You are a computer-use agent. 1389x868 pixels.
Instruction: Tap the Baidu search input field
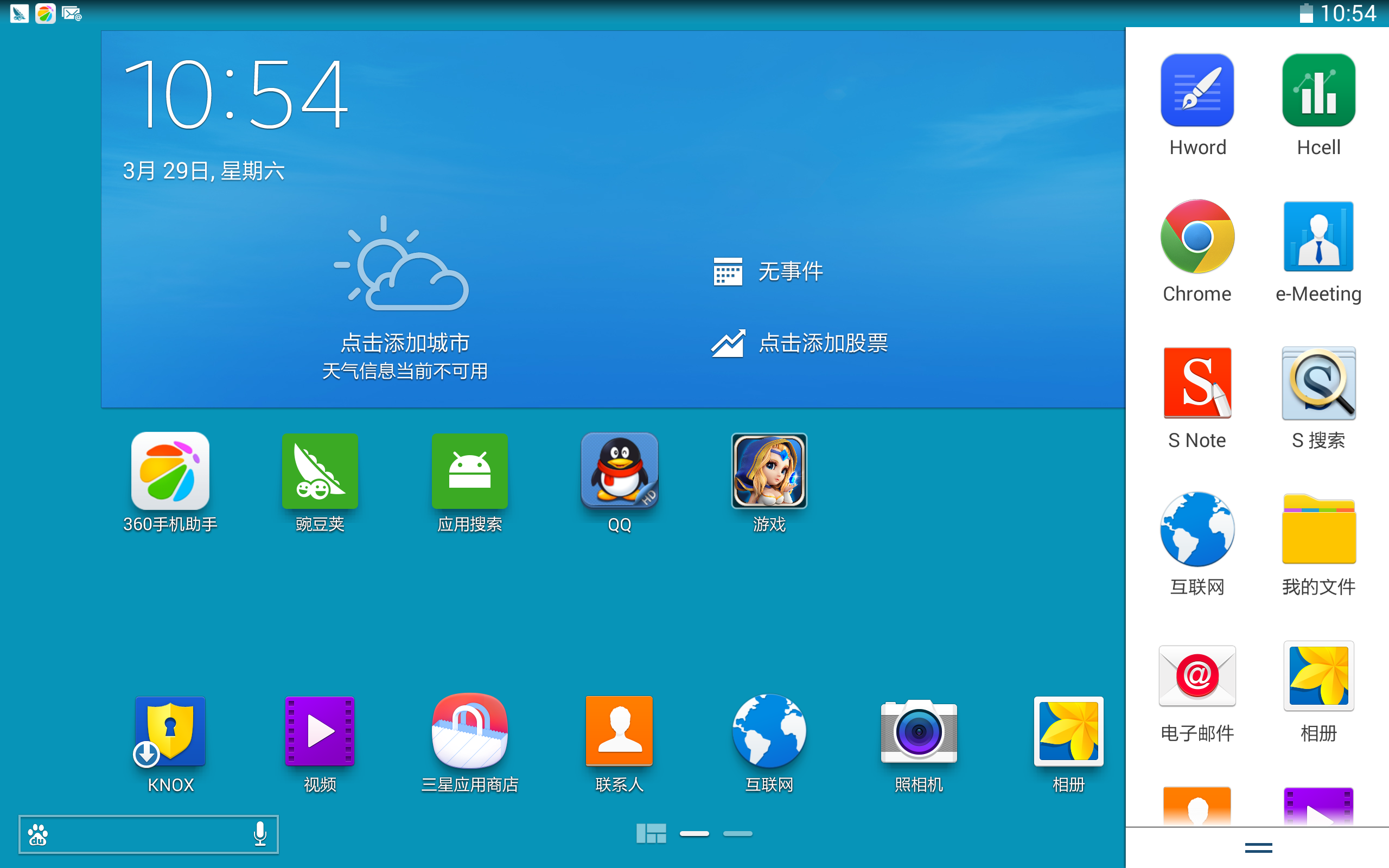(149, 834)
